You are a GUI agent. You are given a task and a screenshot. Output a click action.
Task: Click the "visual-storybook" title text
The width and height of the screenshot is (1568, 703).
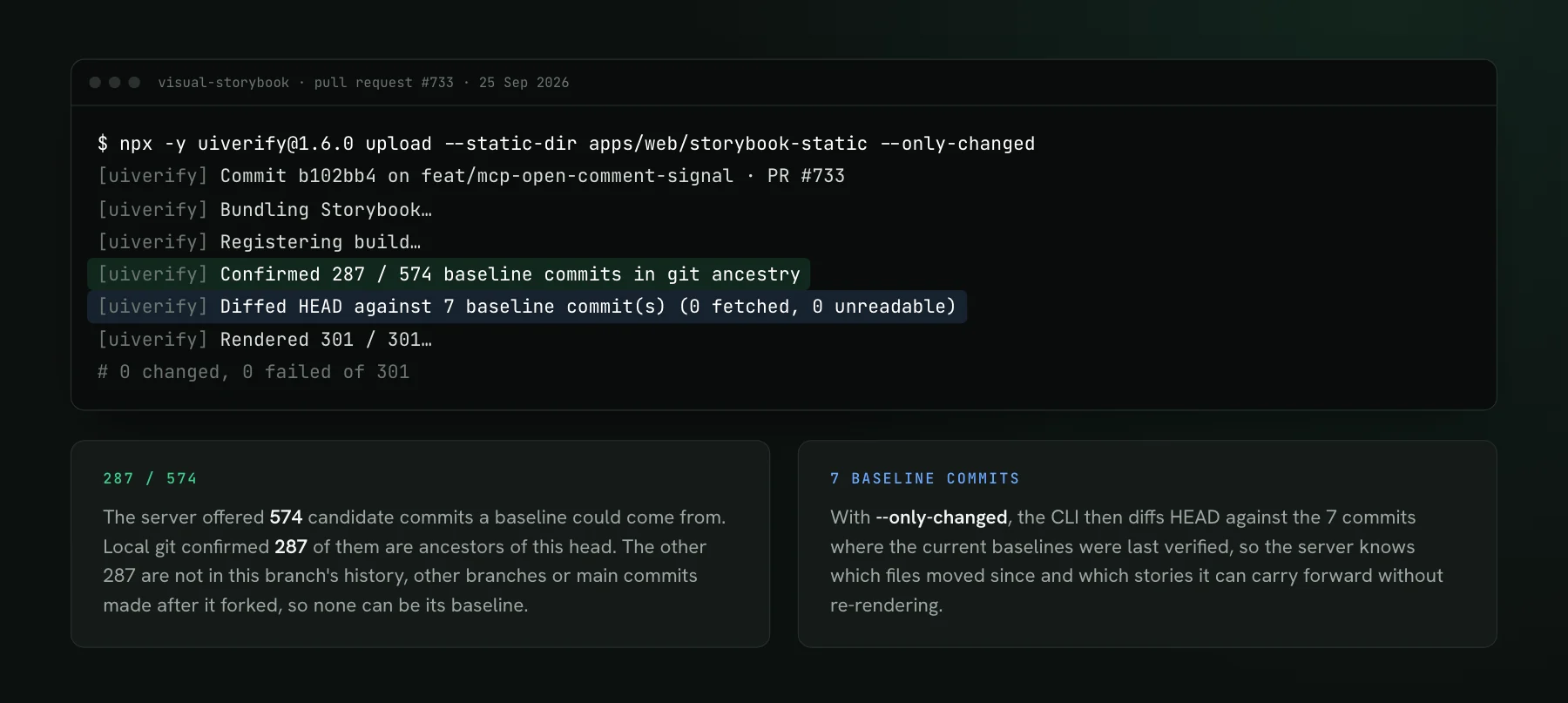[x=223, y=83]
